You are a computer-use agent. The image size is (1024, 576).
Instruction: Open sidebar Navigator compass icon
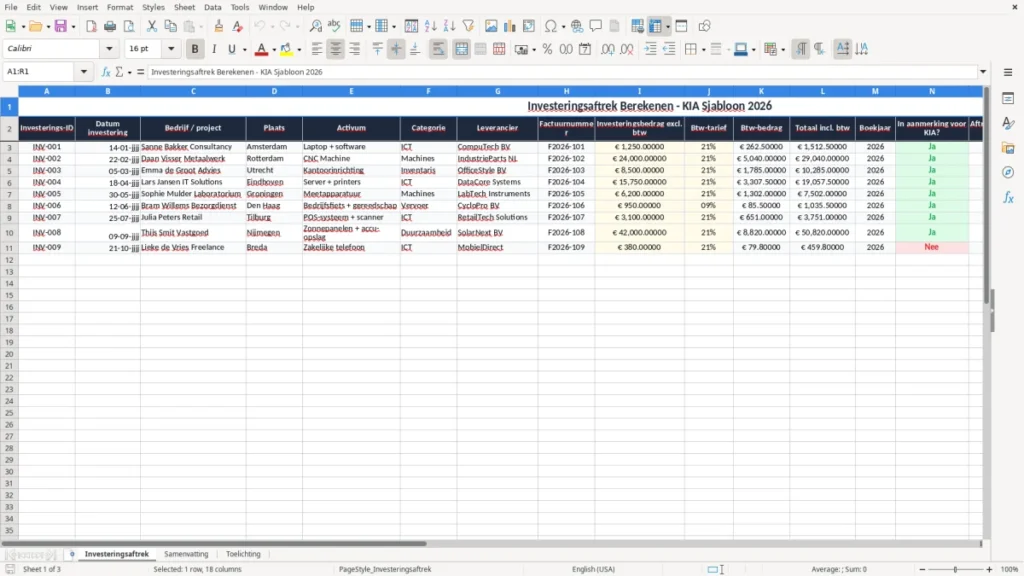(x=1008, y=172)
